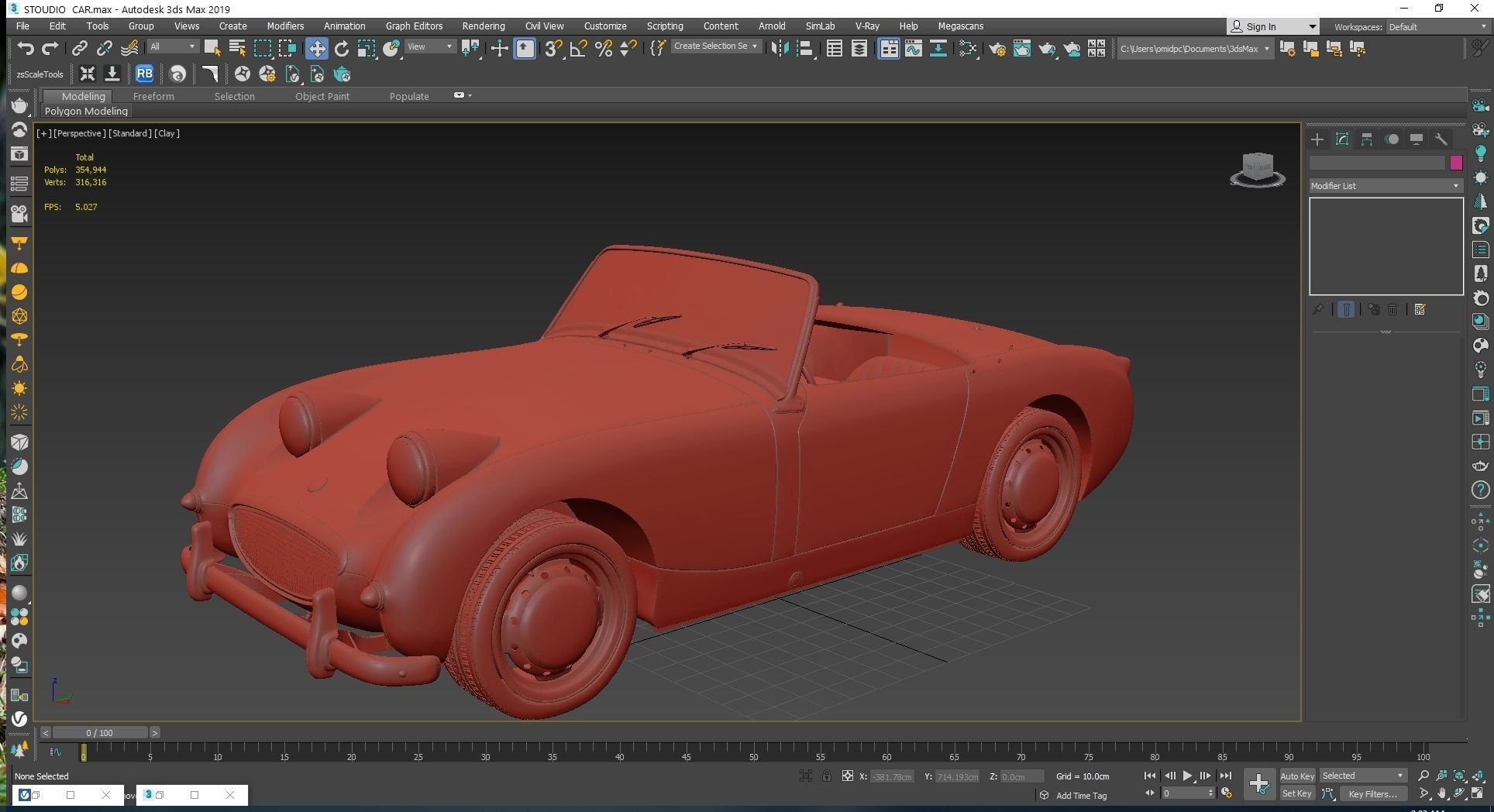Open the Sign In dropdown
This screenshot has height=812, width=1494.
pyautogui.click(x=1272, y=26)
